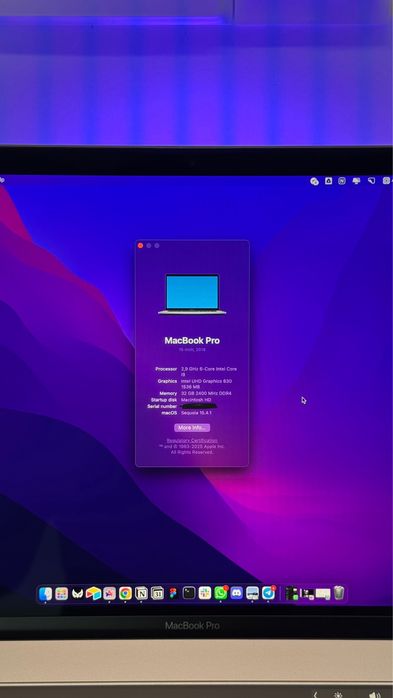
Task: Click the circled N menu bar icon
Action: coord(342,181)
